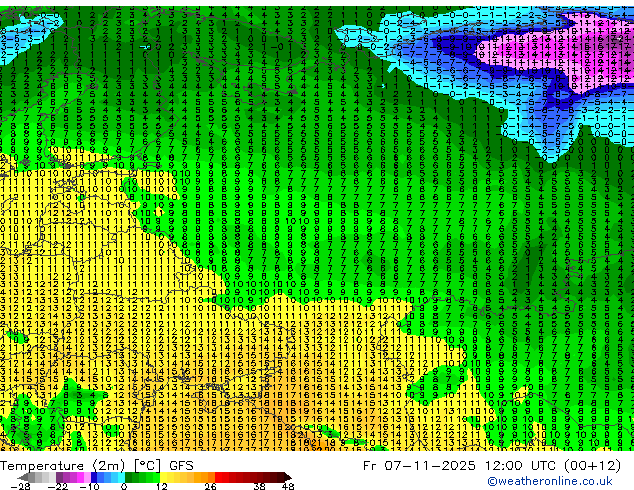Click the 'Temperature (2m) [°C] GFS' title
634x490 pixels.
click(97, 466)
